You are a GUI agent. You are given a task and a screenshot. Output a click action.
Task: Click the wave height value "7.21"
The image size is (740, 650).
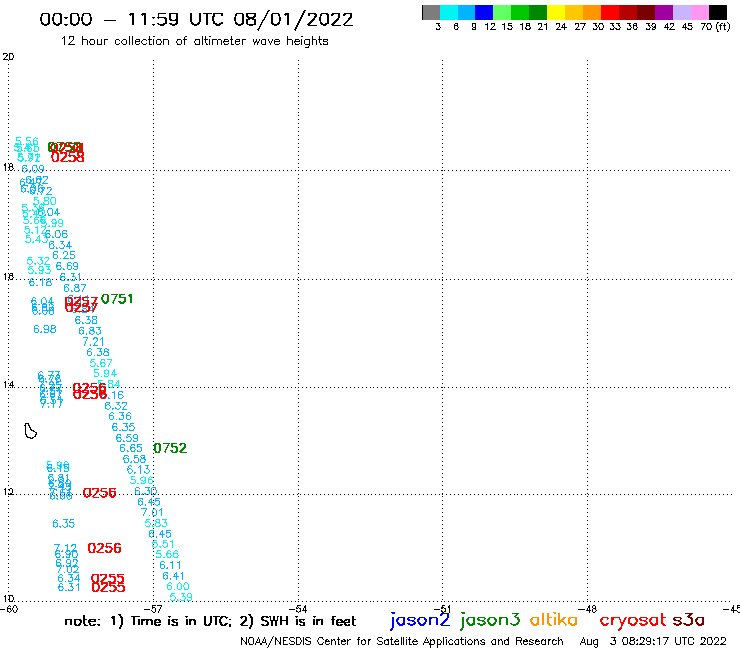tap(93, 341)
